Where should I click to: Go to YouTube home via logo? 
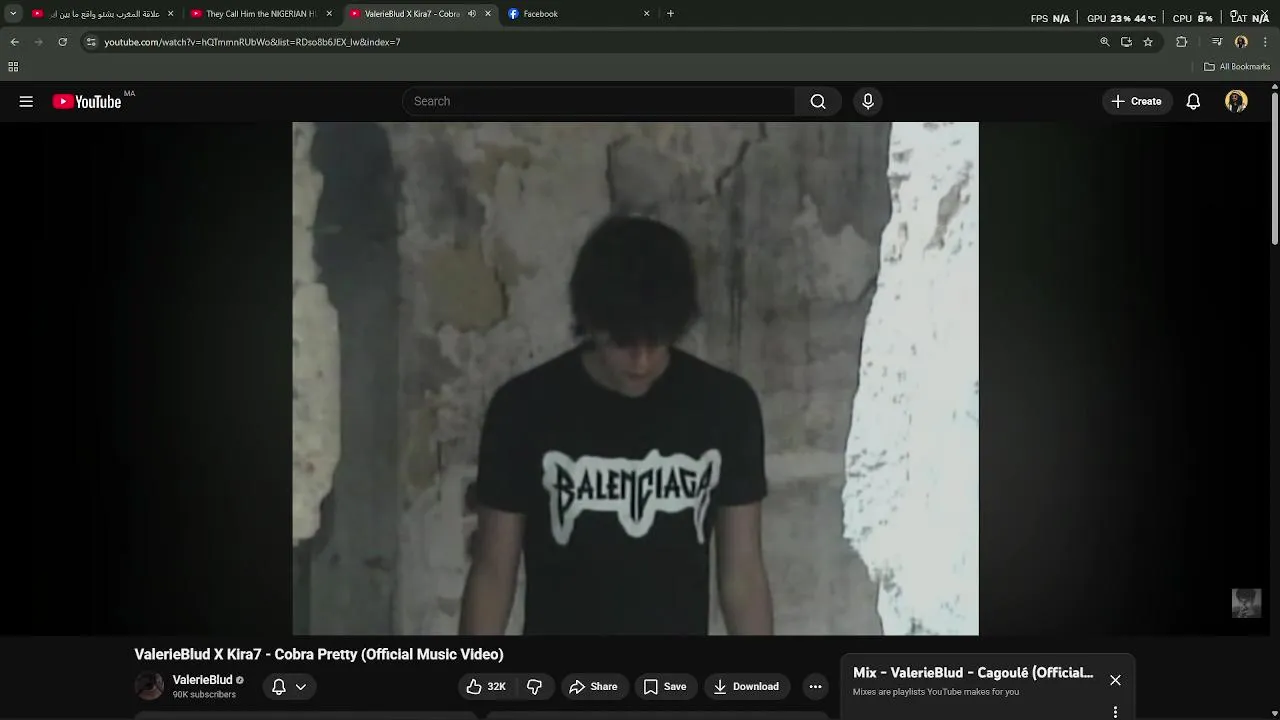(x=87, y=101)
